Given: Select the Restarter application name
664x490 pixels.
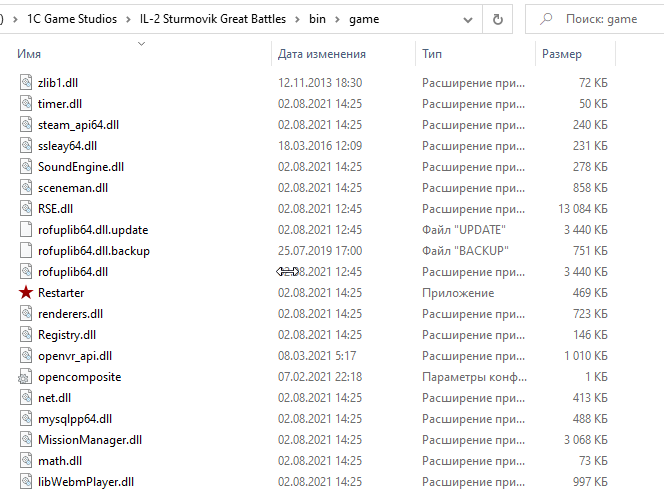Looking at the screenshot, I should tap(61, 293).
